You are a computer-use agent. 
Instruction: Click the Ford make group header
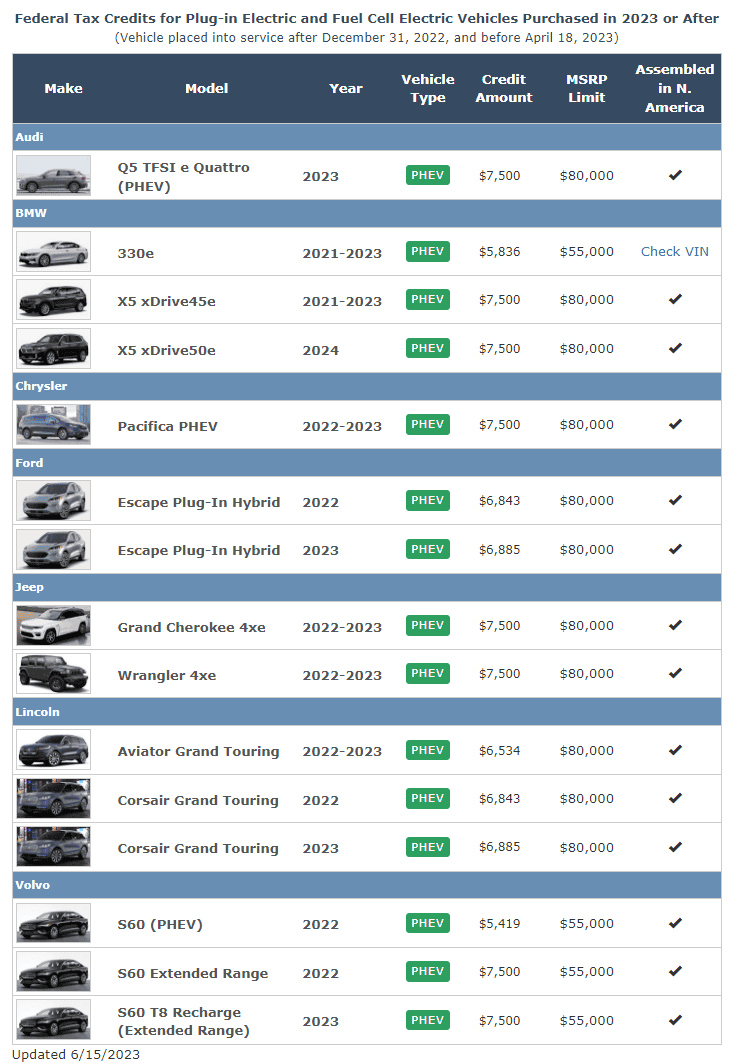367,463
